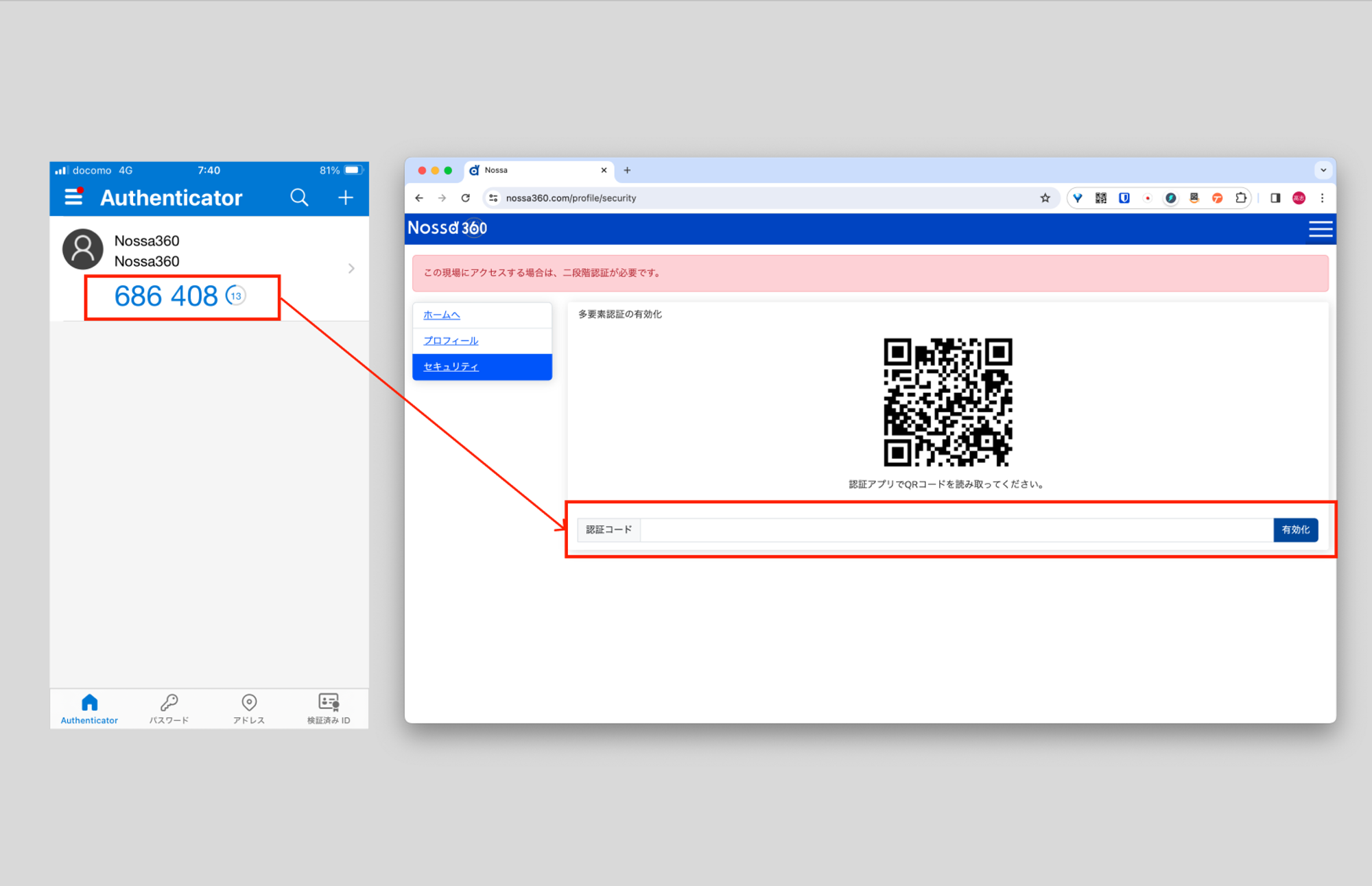Viewport: 1372px width, 886px height.
Task: Open the Nossa360 account avatar
Action: point(83,250)
